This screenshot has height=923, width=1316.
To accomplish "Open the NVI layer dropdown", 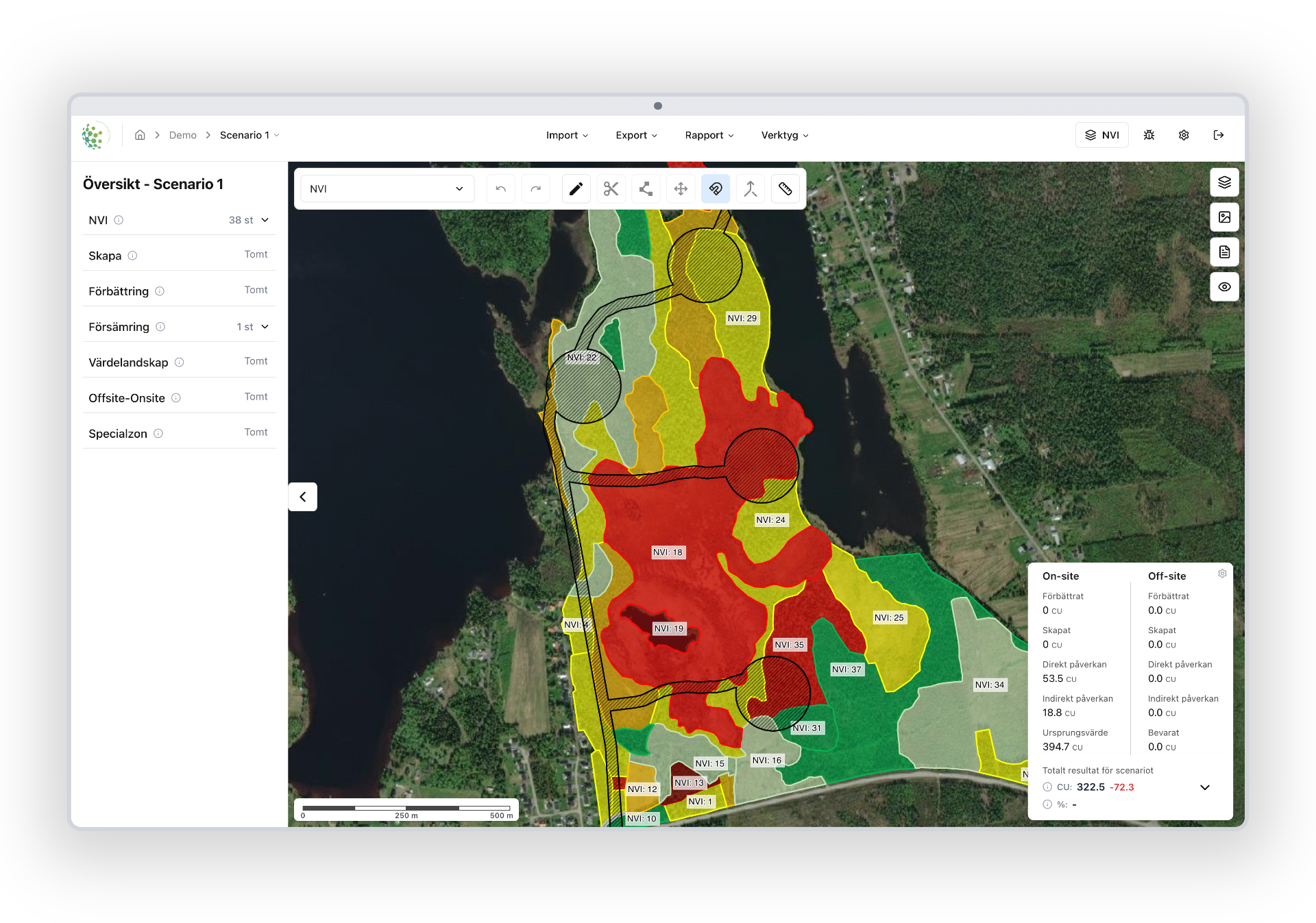I will tap(387, 189).
